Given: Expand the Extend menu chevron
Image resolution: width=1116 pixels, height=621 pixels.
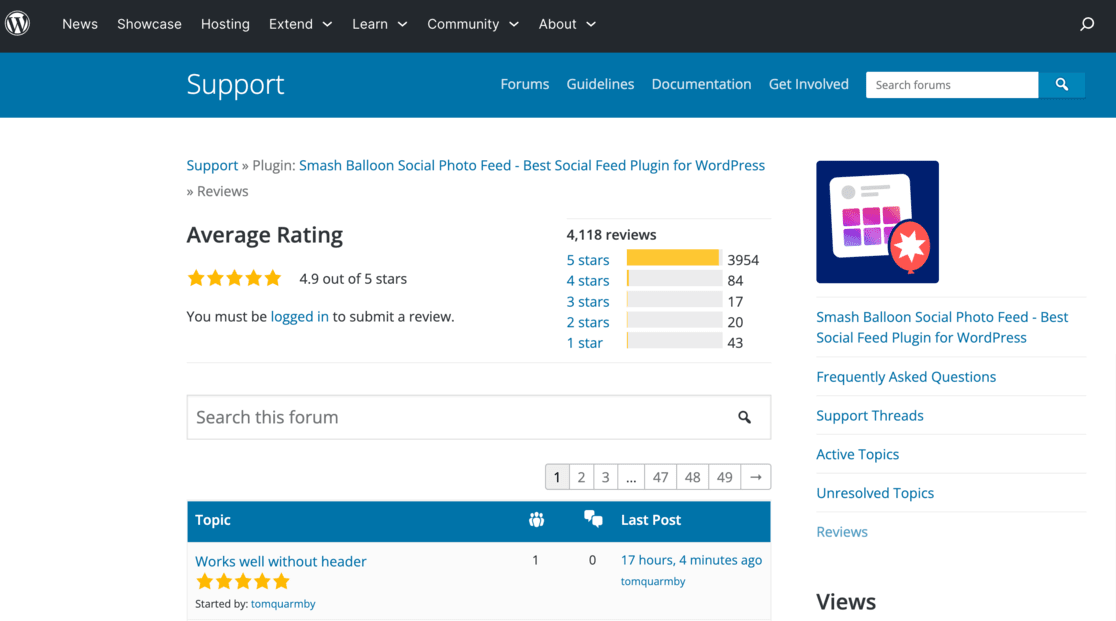Looking at the screenshot, I should (x=327, y=24).
